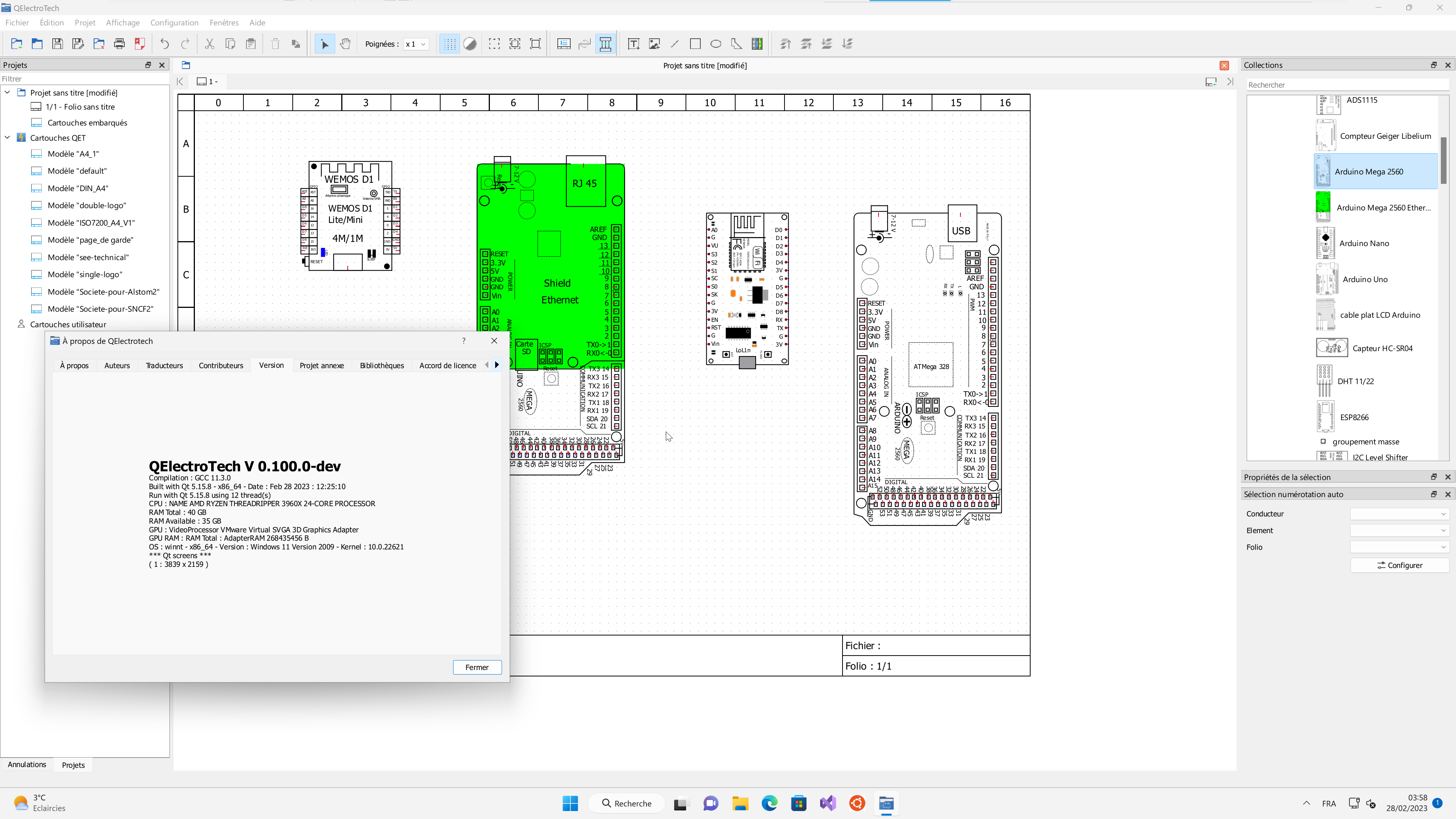Collapse Projet sans titre tree node
Image resolution: width=1456 pixels, height=819 pixels.
coord(7,92)
